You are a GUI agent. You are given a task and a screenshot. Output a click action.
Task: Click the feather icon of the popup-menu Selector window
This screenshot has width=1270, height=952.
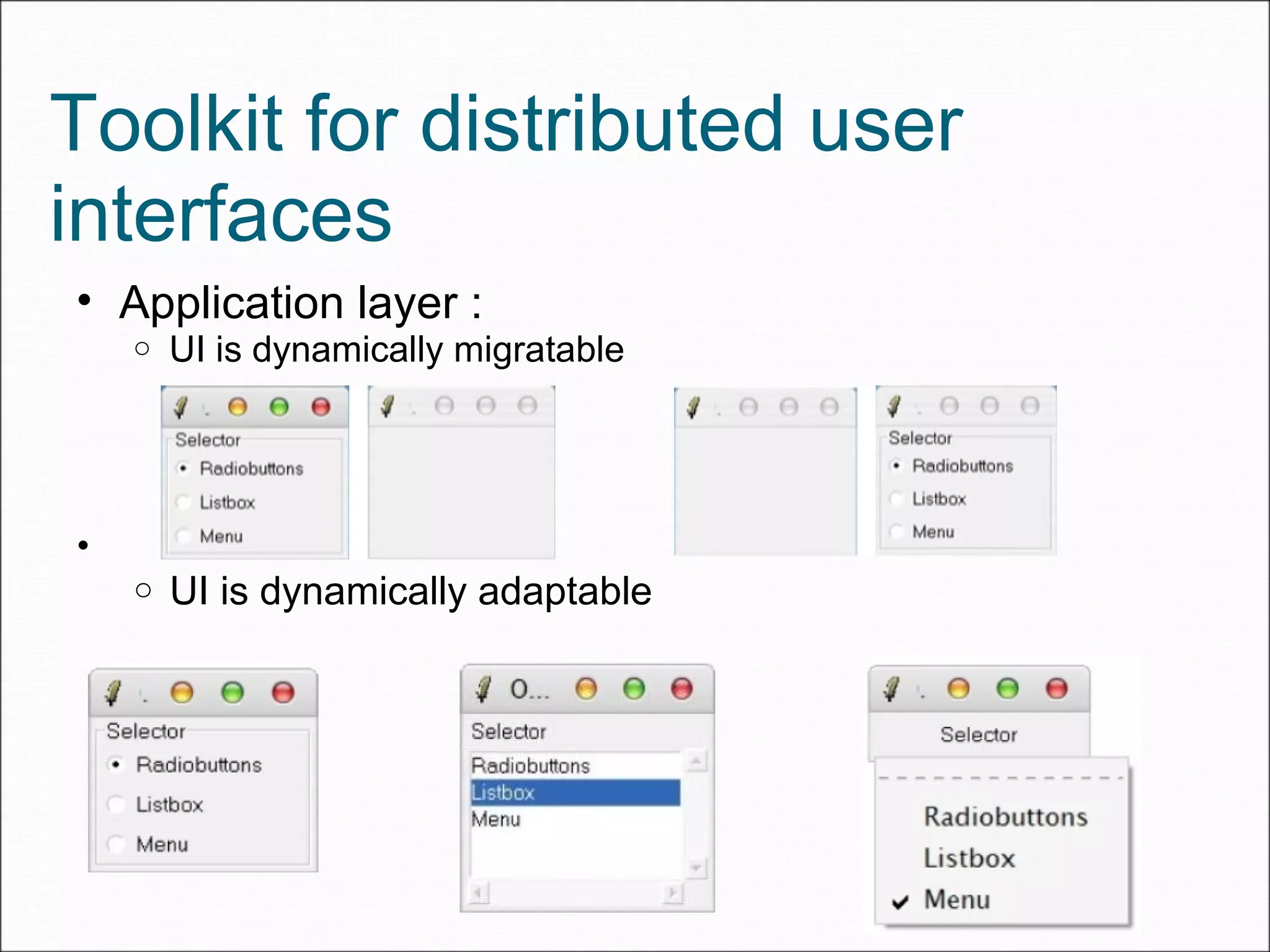(892, 689)
